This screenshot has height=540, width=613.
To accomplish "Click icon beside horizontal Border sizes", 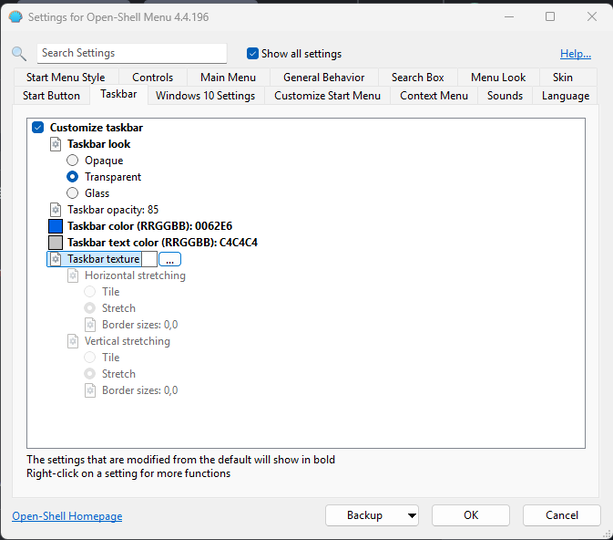I will [x=90, y=325].
